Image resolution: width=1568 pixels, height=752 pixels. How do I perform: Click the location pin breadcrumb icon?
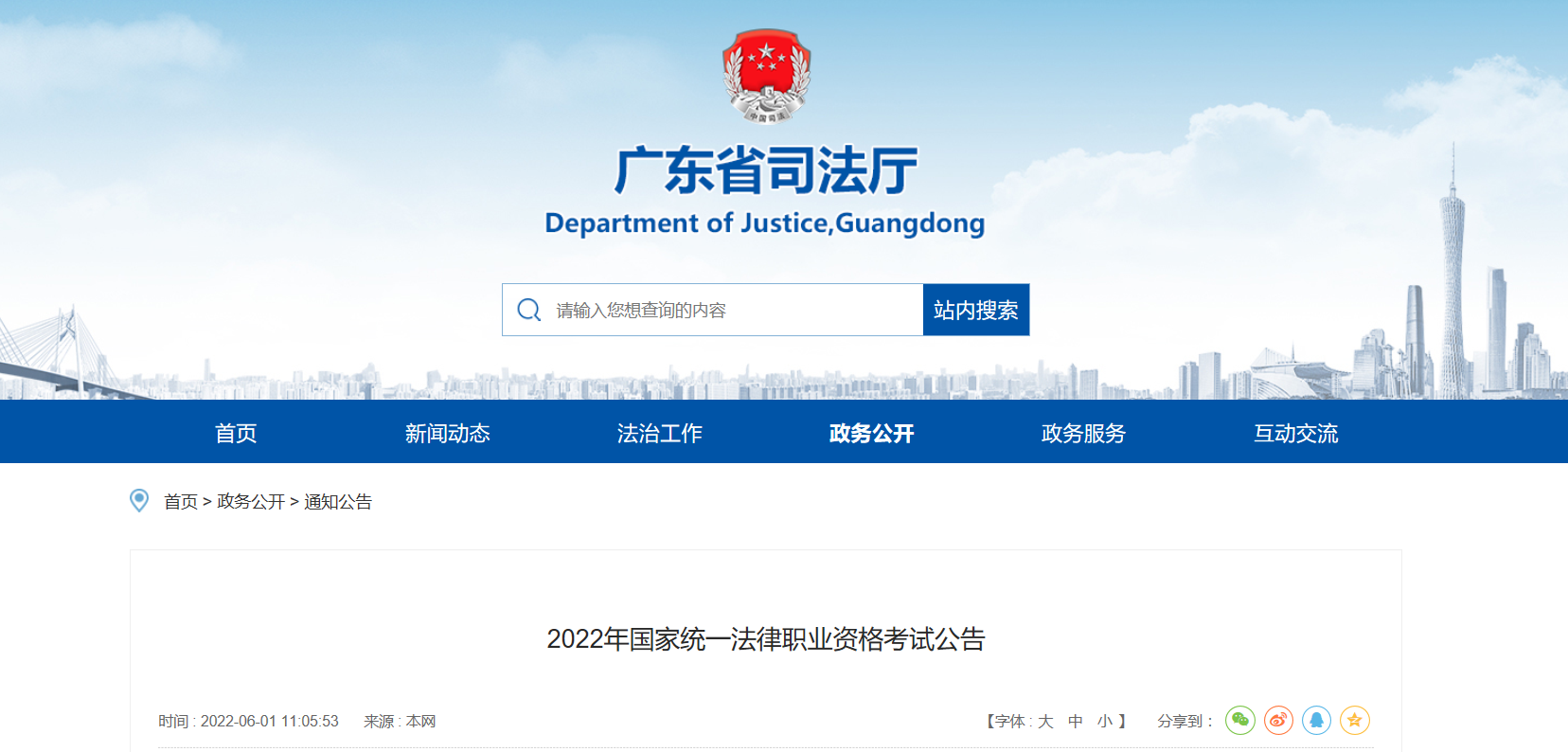139,500
